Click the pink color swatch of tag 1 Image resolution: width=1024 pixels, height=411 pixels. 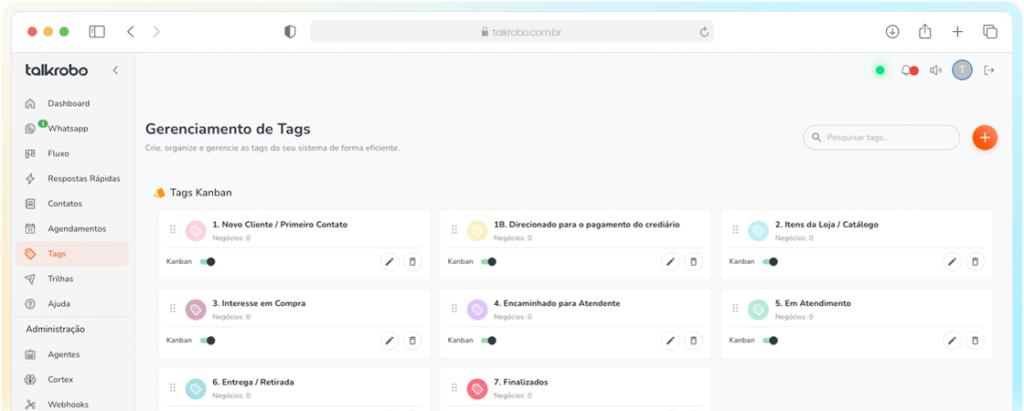pyautogui.click(x=196, y=230)
